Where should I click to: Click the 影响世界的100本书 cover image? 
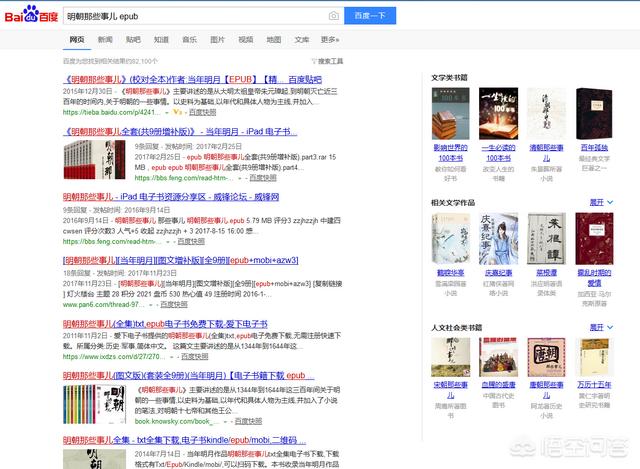click(x=451, y=113)
